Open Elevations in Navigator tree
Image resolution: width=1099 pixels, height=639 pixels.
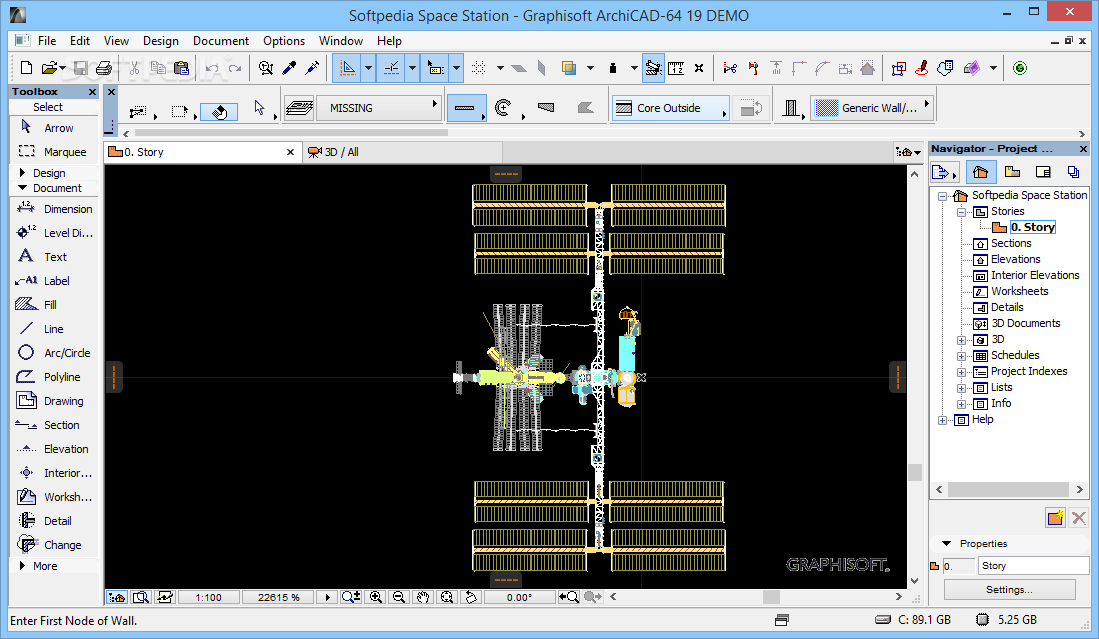(x=1015, y=259)
